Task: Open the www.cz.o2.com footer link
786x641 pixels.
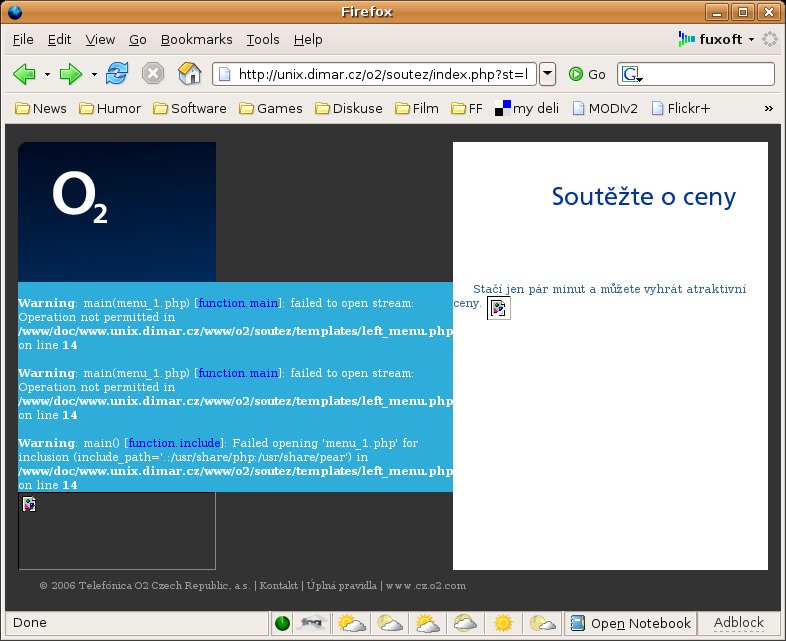Action: [x=426, y=585]
